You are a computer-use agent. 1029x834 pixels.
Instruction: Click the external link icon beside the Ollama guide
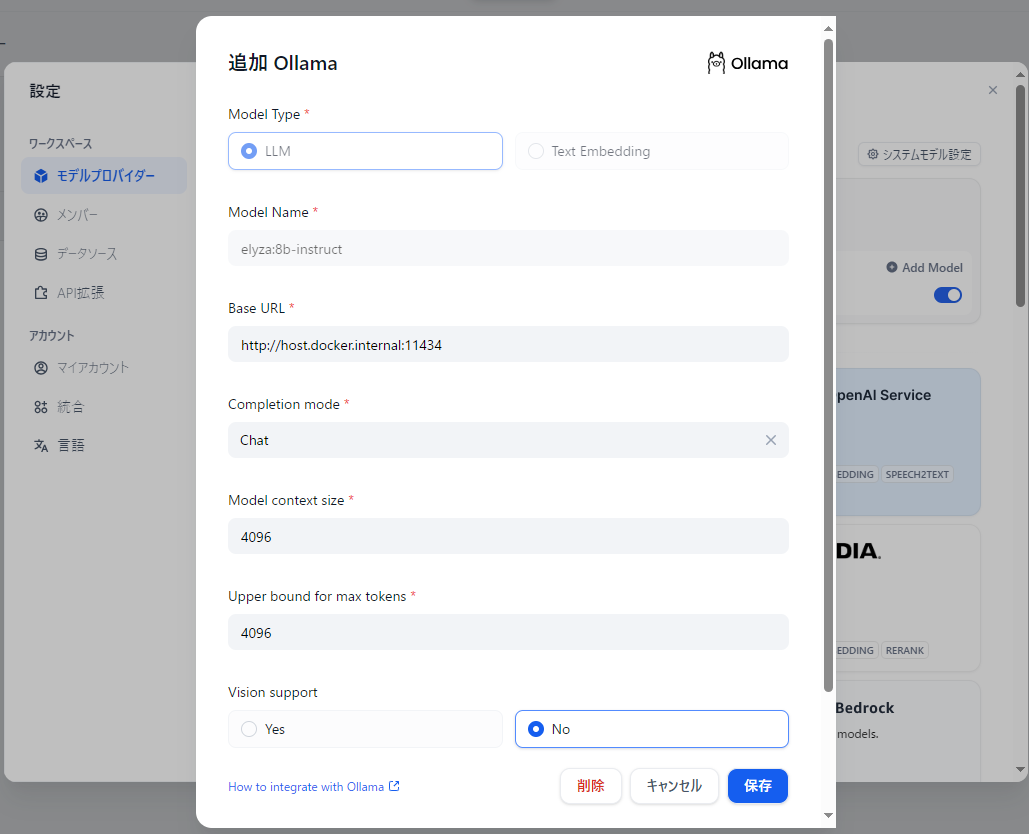(x=394, y=787)
